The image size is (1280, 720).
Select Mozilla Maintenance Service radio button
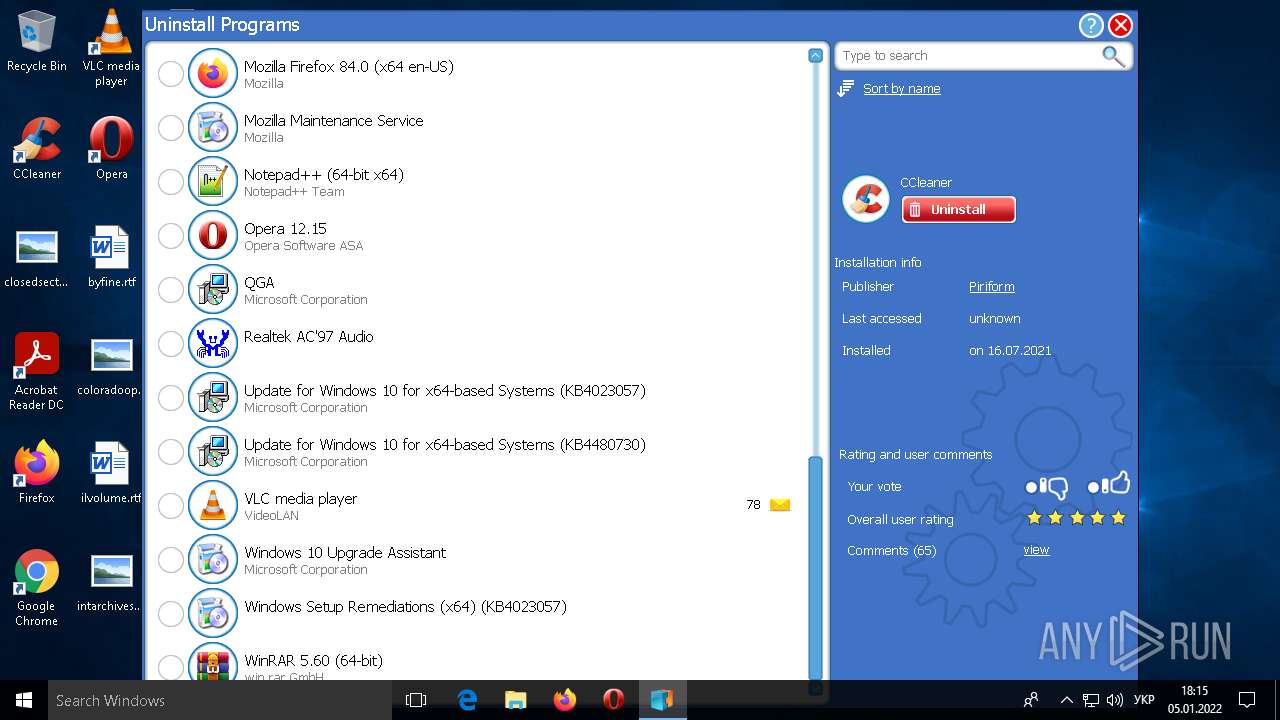[x=171, y=128]
